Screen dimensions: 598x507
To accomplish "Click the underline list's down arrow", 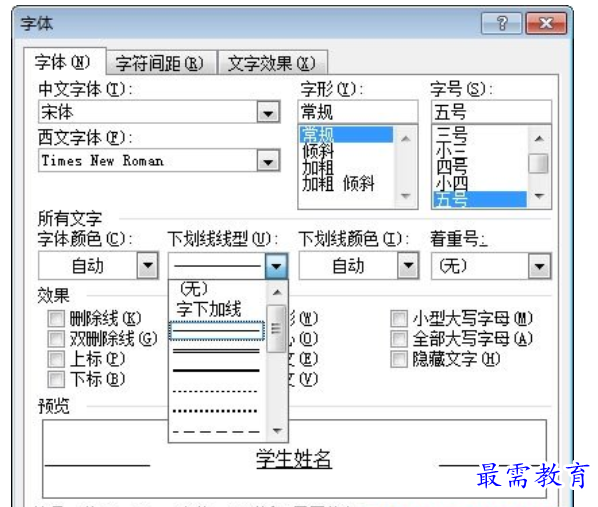I will 277,430.
